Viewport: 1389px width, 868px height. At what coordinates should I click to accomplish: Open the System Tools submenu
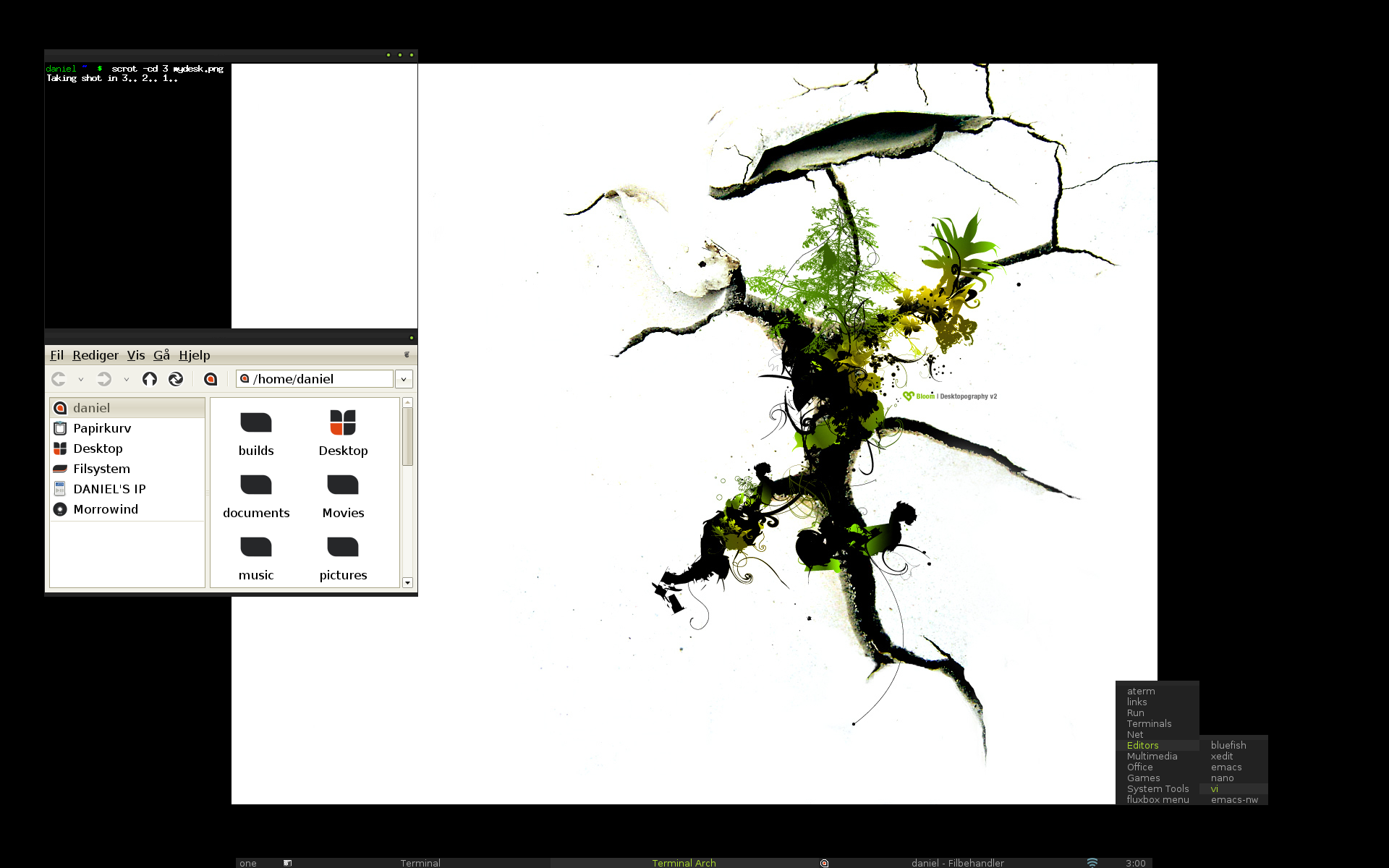pyautogui.click(x=1157, y=789)
